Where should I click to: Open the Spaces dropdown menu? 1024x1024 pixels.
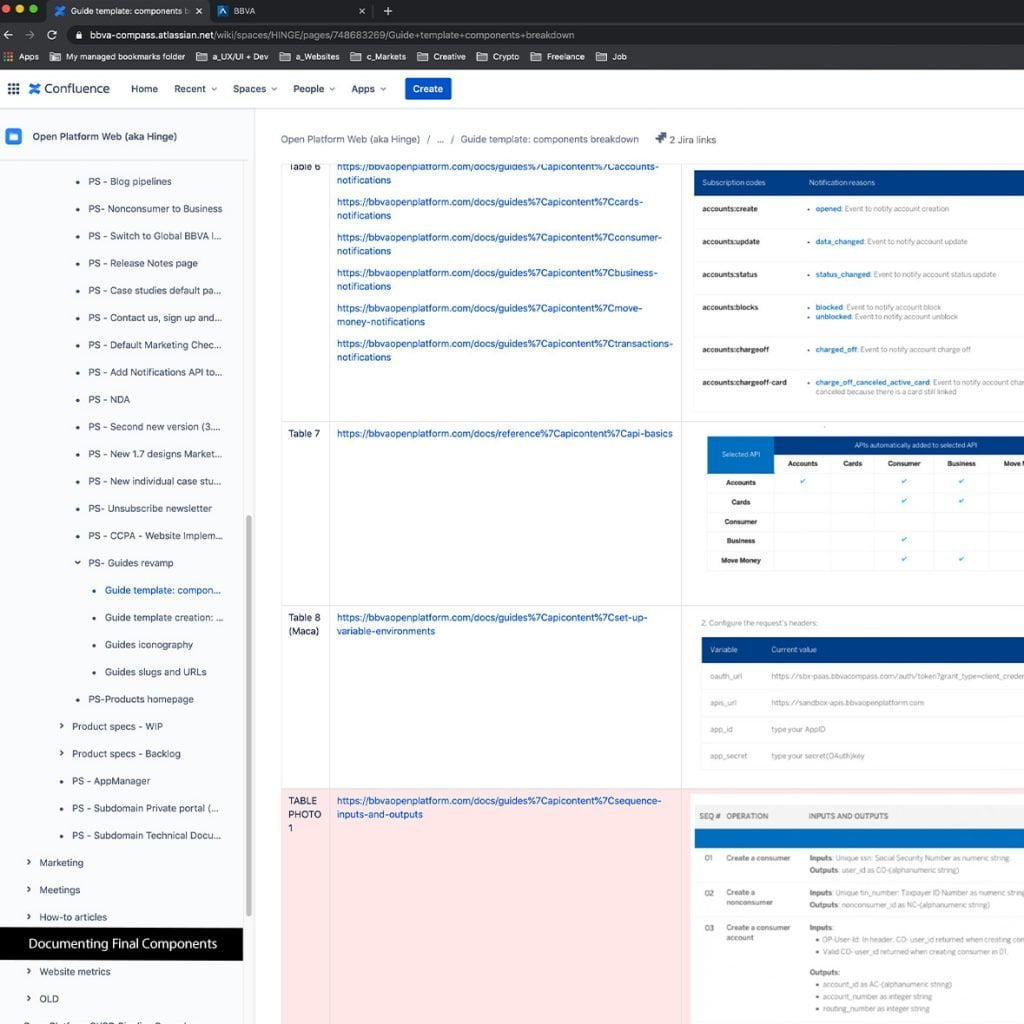[255, 89]
